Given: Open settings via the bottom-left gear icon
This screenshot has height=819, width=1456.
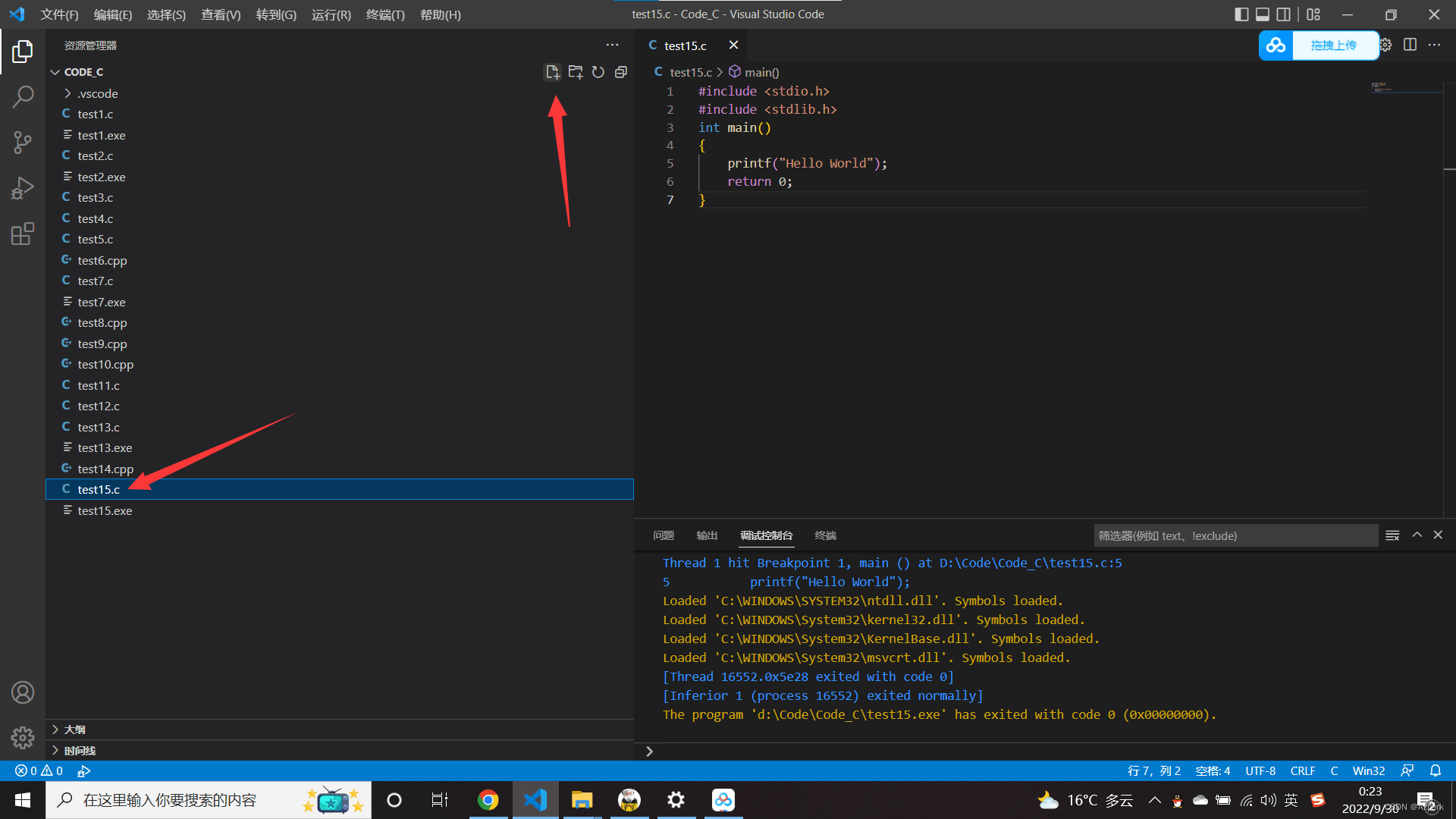Looking at the screenshot, I should tap(22, 737).
